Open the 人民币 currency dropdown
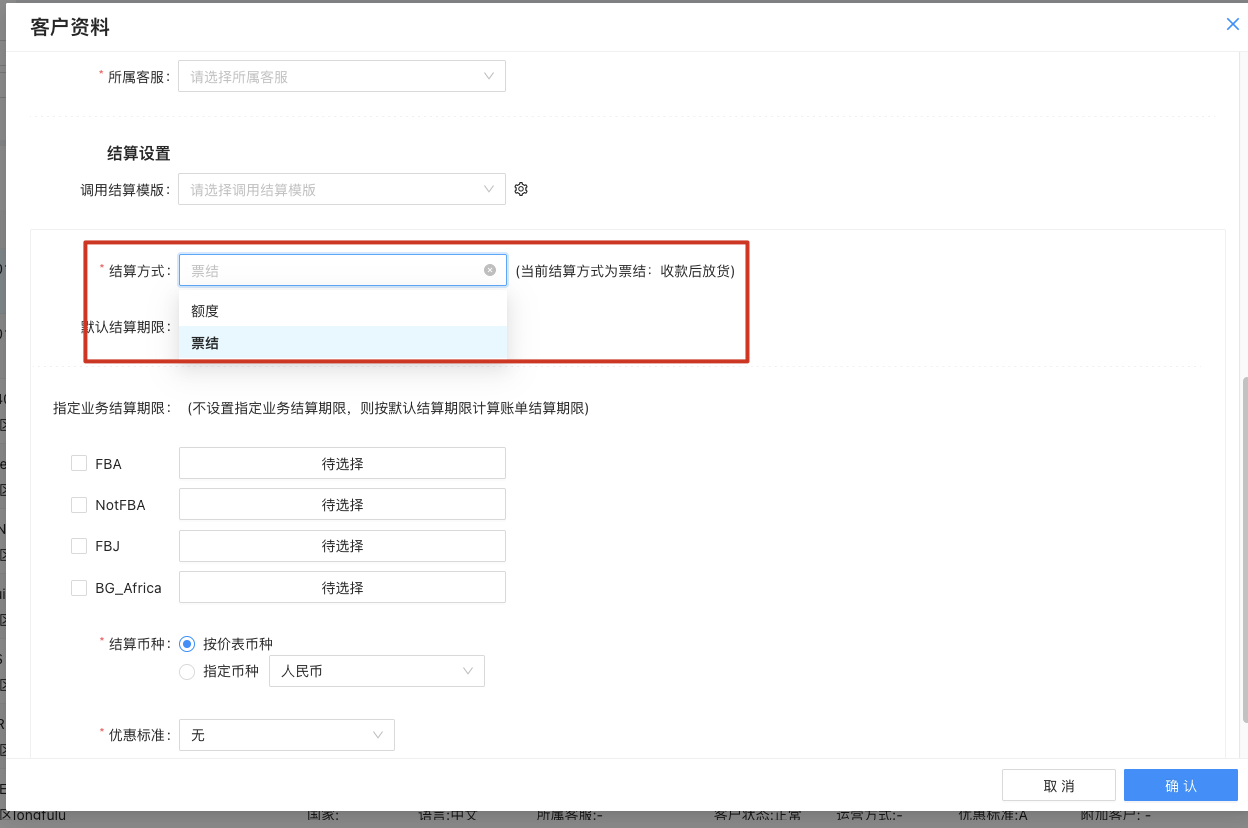The width and height of the screenshot is (1248, 828). pyautogui.click(x=376, y=671)
